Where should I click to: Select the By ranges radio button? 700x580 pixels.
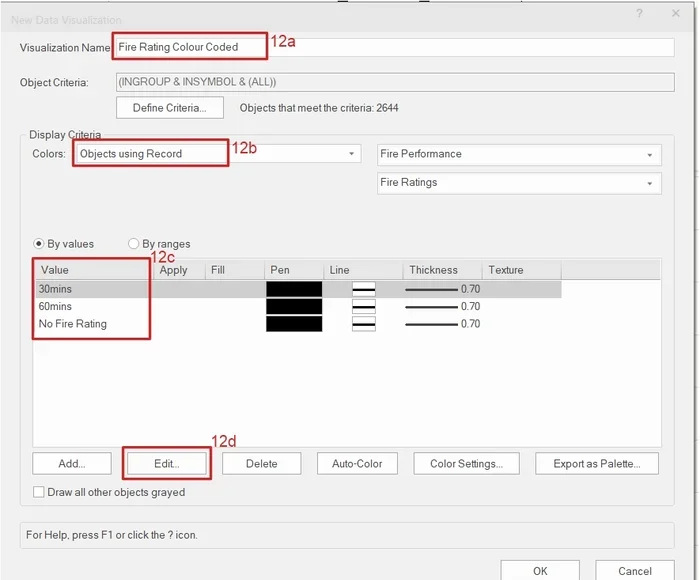[x=134, y=243]
